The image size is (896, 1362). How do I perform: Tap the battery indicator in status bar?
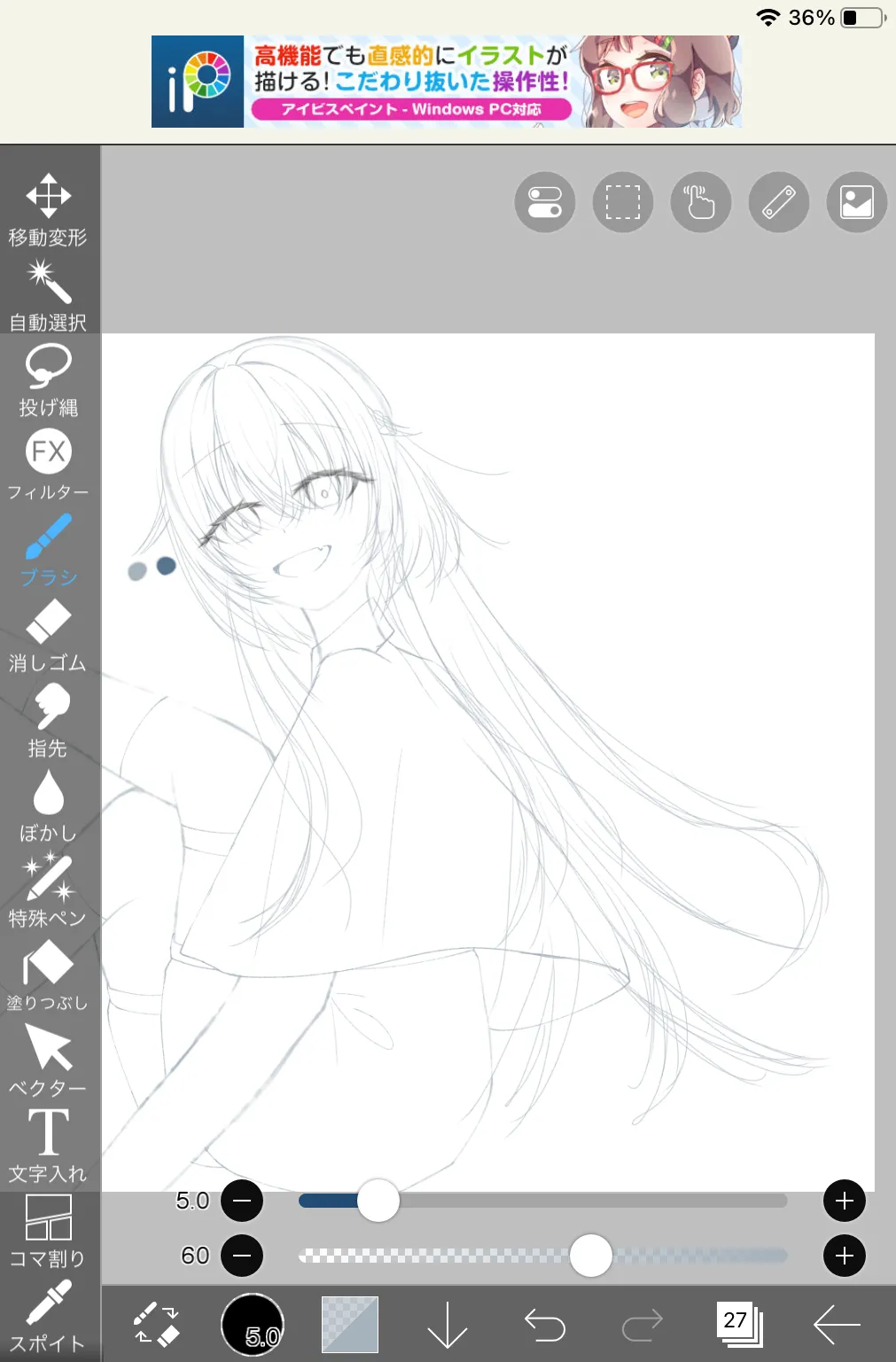[864, 18]
